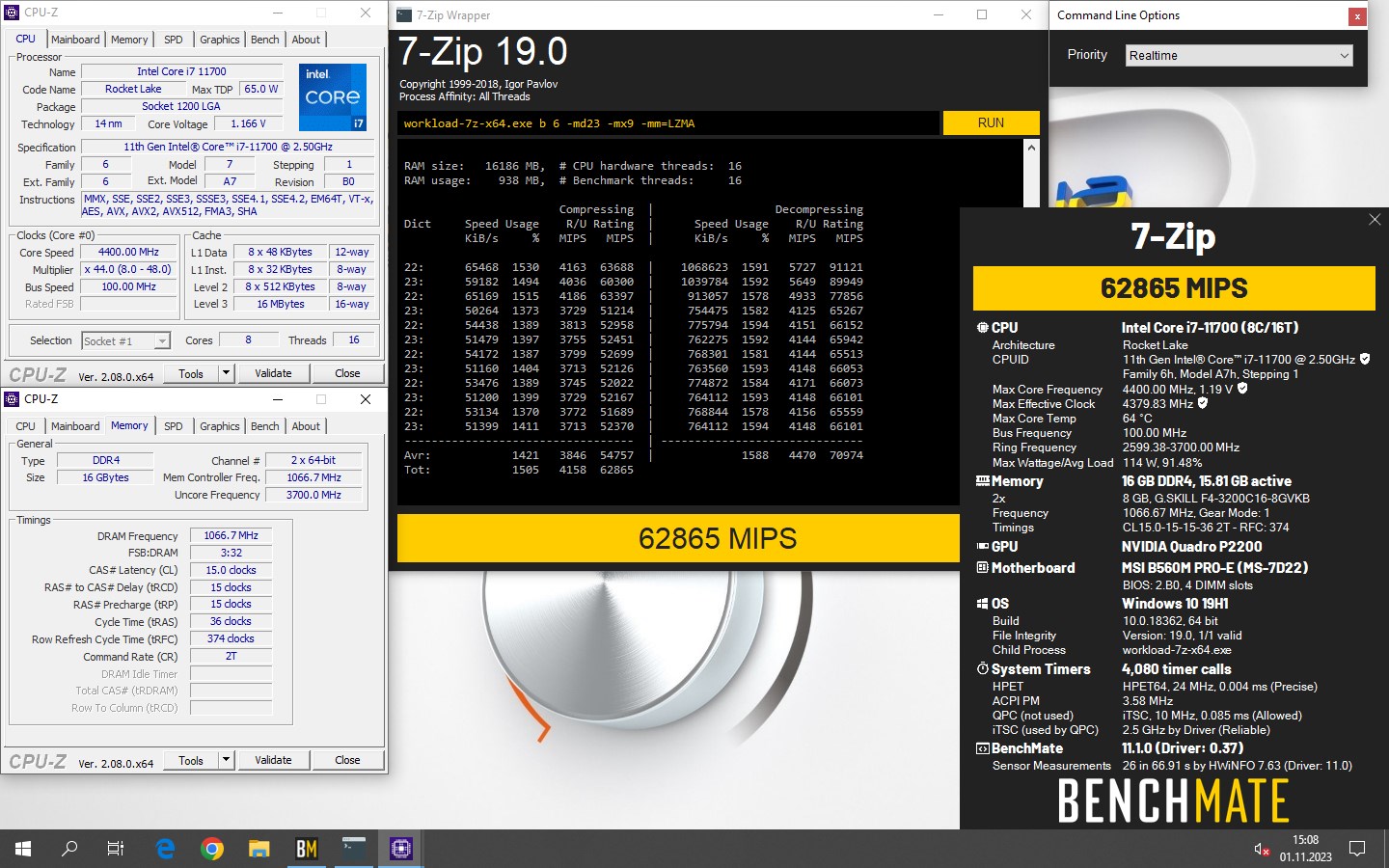Close the BenchMate 7-Zip result panel
Screen dimensions: 1389x868
point(1375,220)
